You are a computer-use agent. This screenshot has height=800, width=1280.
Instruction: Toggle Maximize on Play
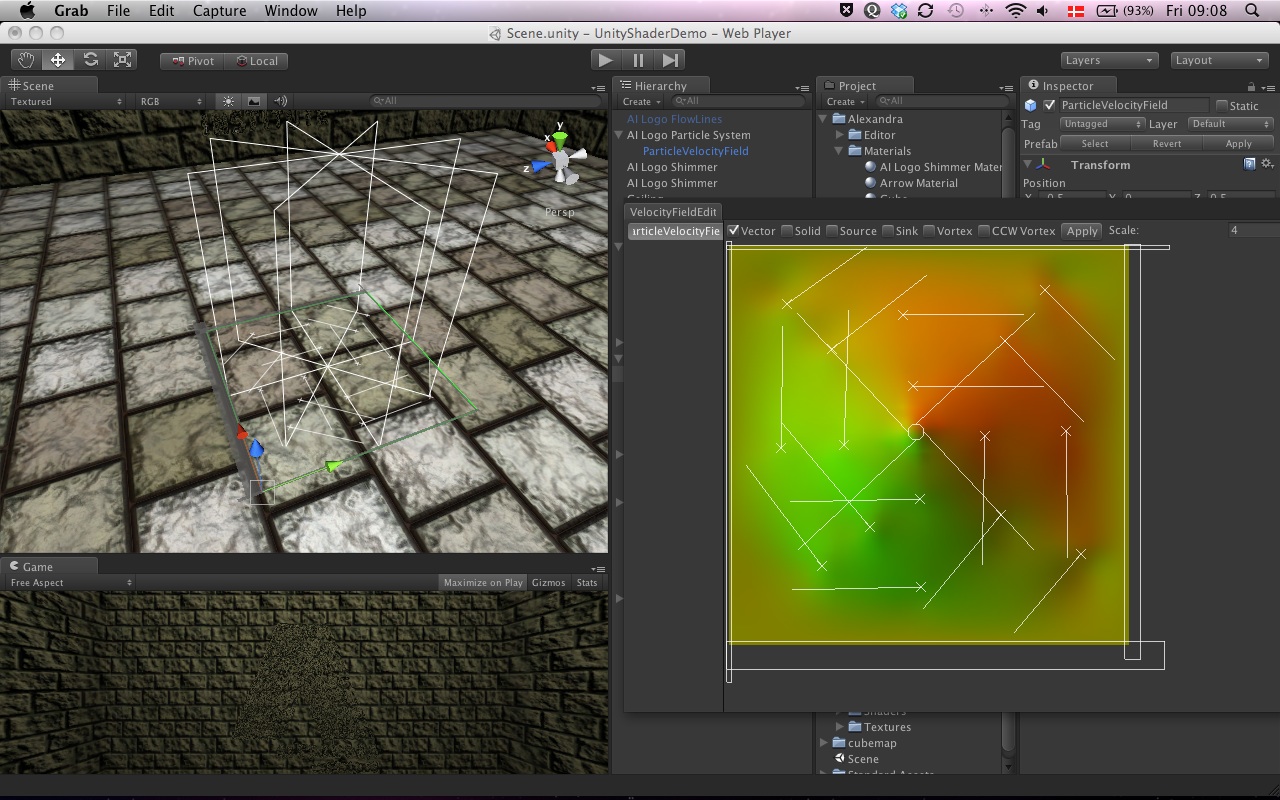[x=482, y=583]
